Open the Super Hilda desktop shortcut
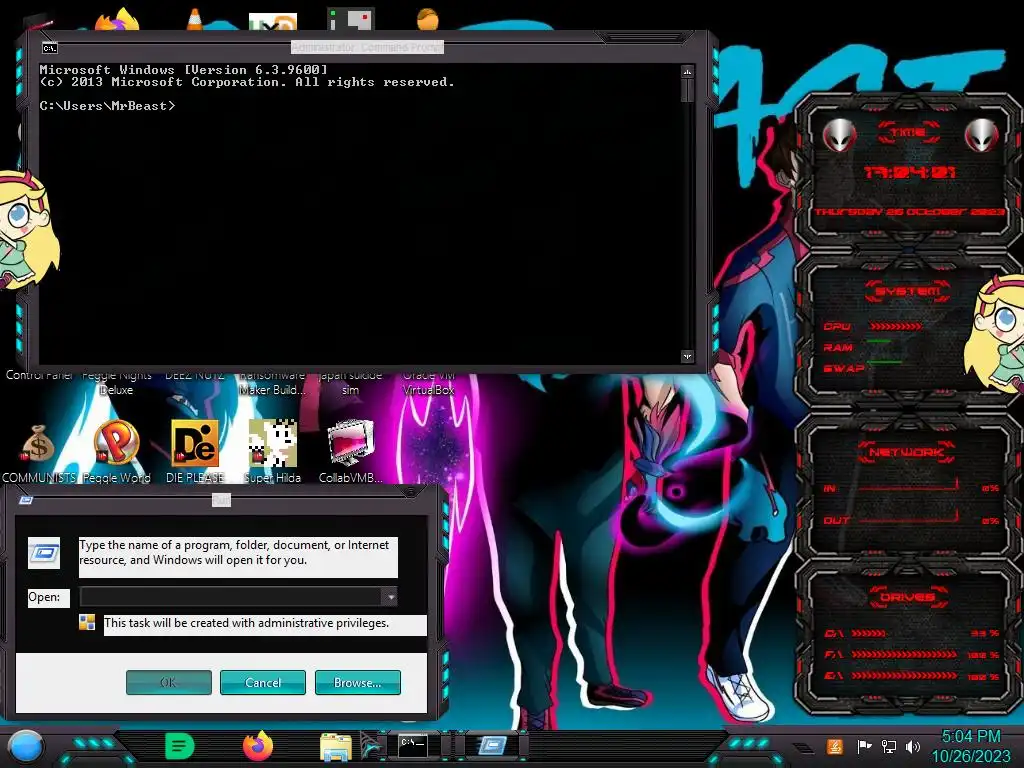 (x=272, y=453)
